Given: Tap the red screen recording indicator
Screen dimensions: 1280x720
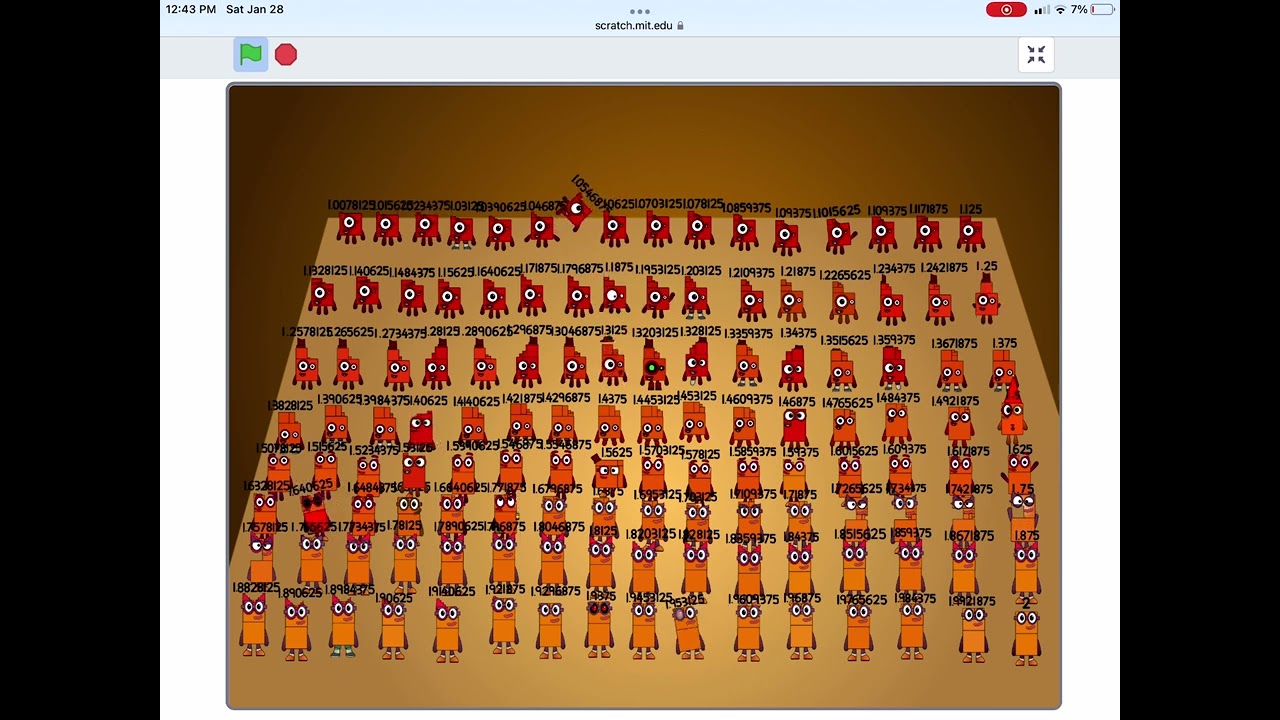Looking at the screenshot, I should [x=1006, y=10].
